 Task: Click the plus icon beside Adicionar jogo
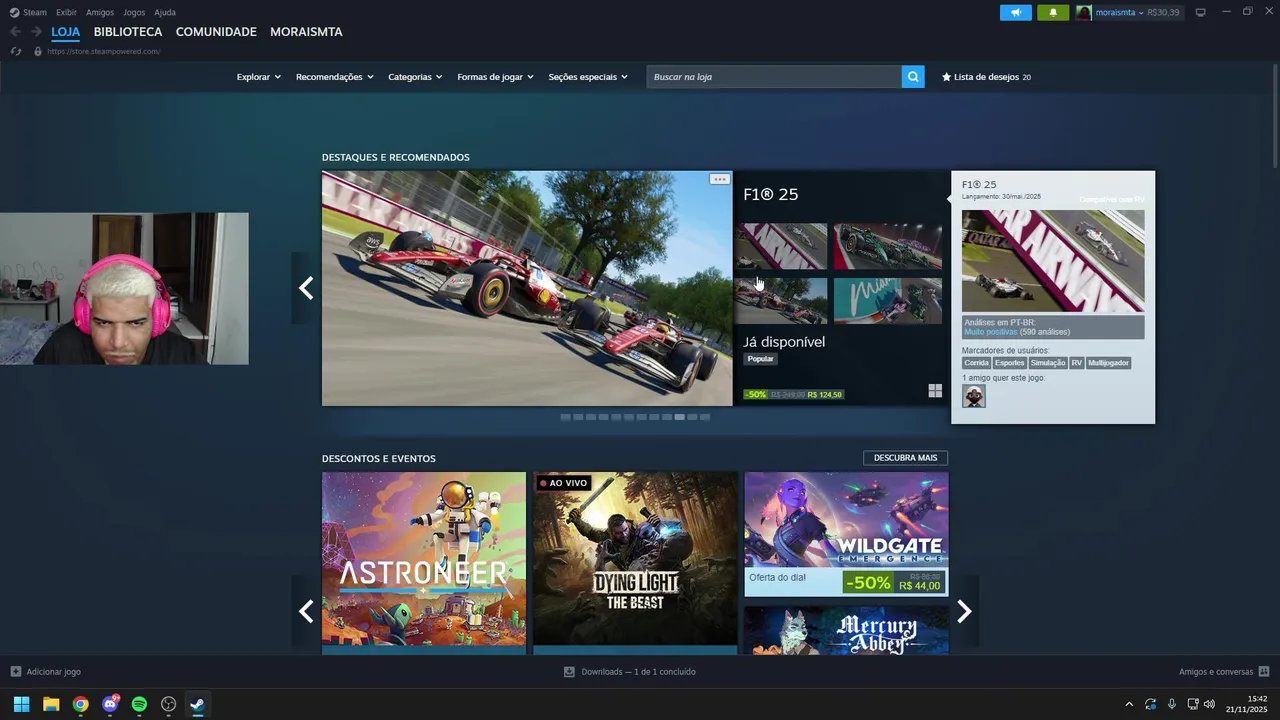click(x=15, y=672)
